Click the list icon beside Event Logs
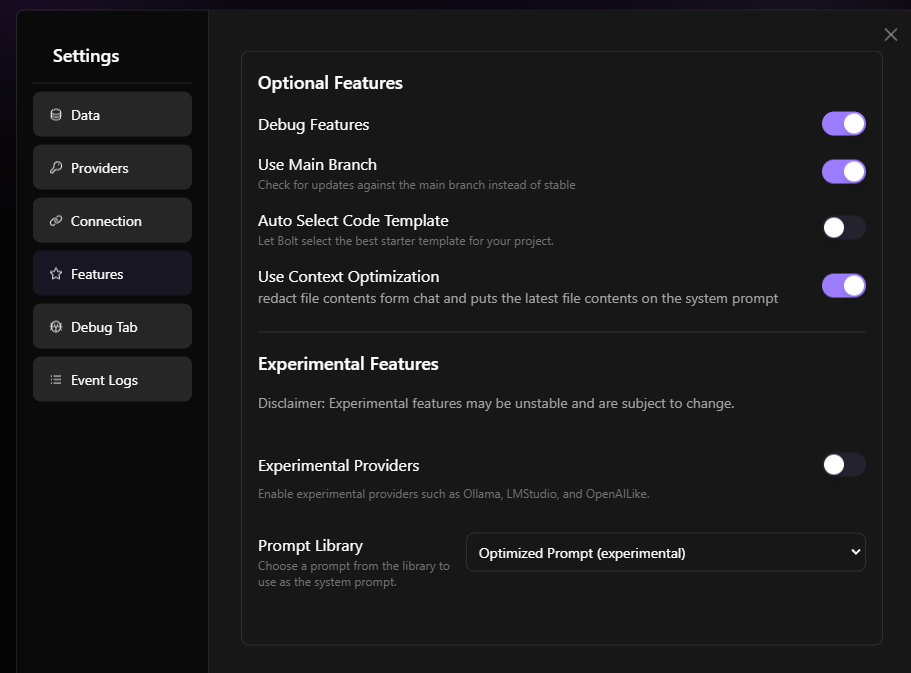911x673 pixels. pyautogui.click(x=56, y=380)
